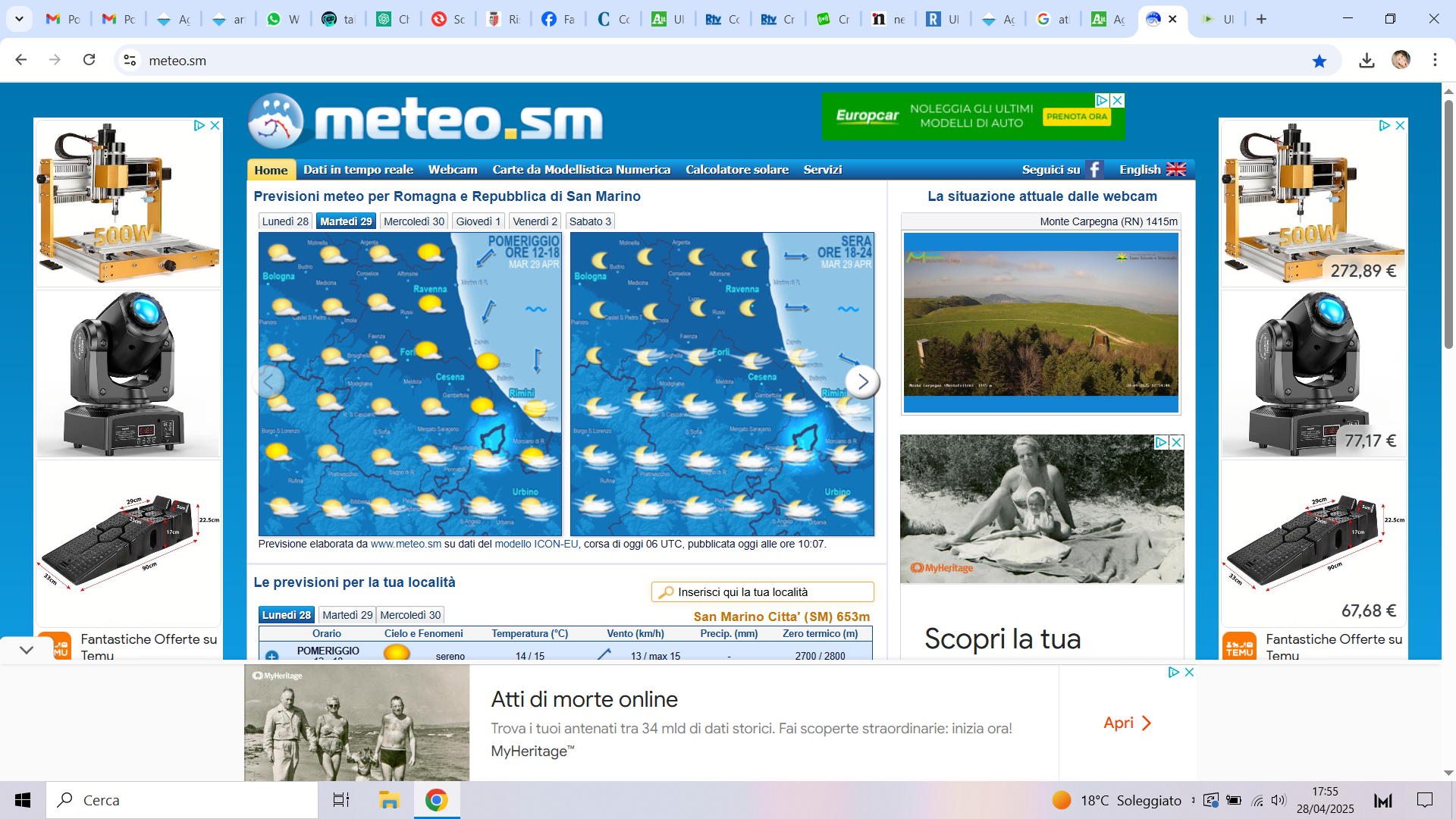Bookmark this page with the star icon
The height and width of the screenshot is (819, 1456).
1319,61
